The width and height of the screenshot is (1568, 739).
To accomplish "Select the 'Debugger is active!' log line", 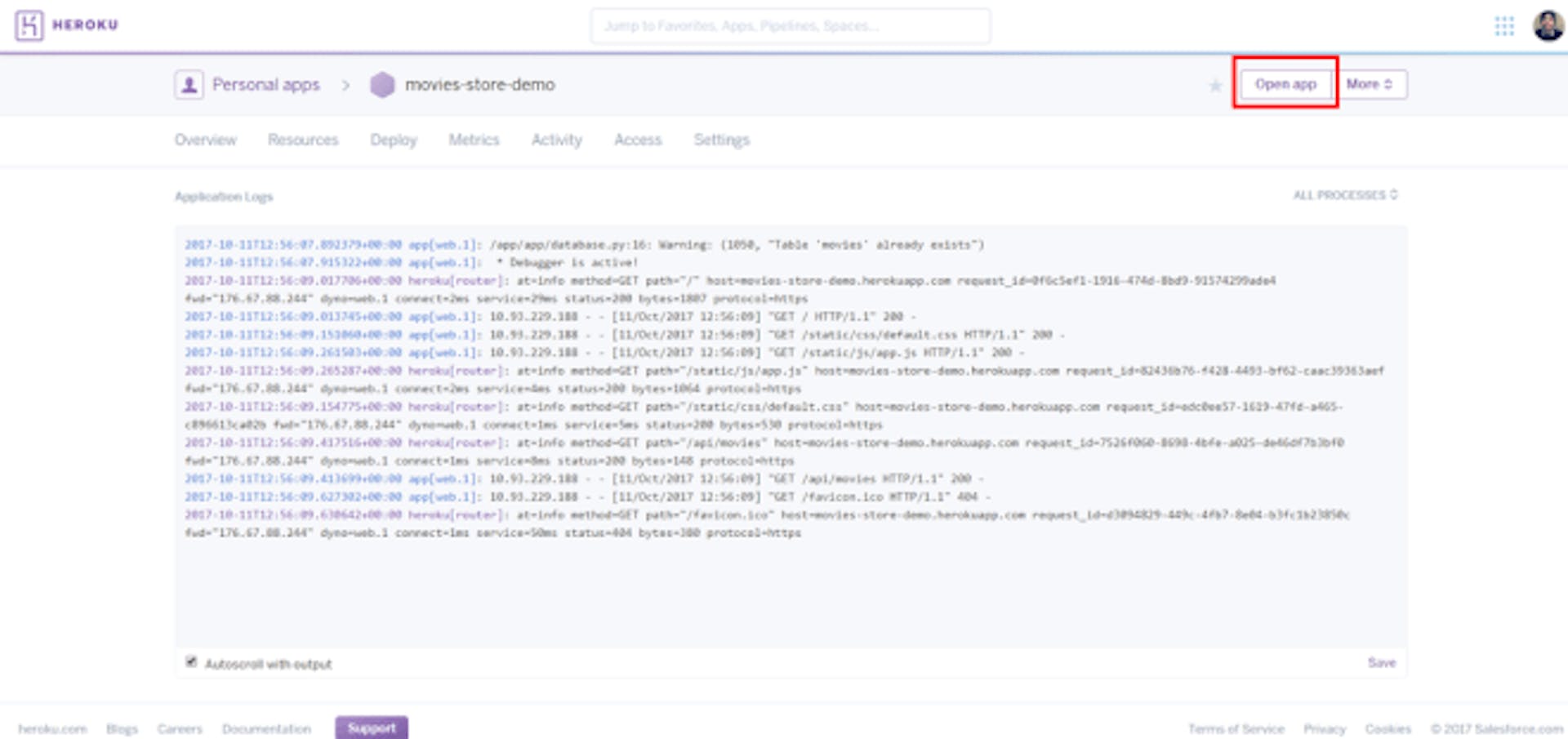I will tap(411, 263).
